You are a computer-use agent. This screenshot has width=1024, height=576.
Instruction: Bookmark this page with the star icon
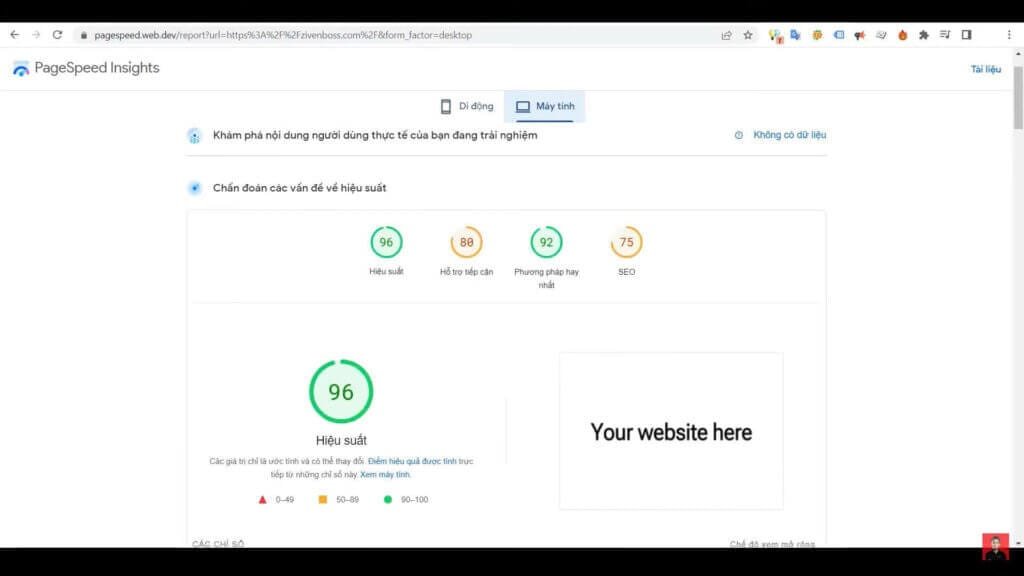[x=748, y=35]
